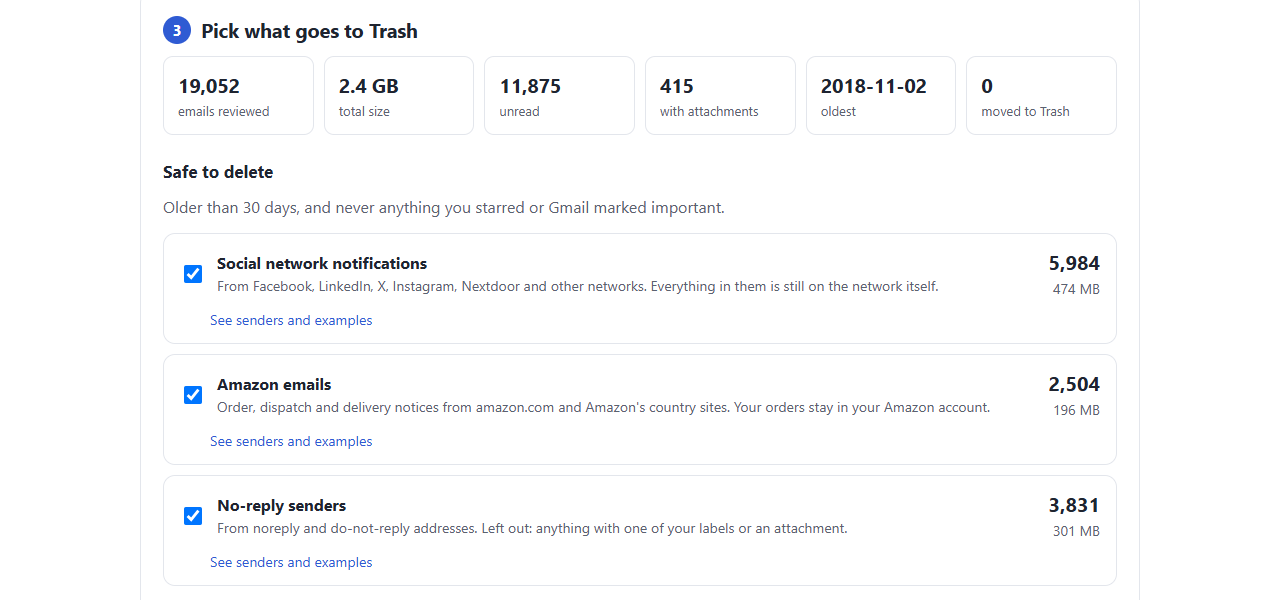Click the 11,875 unread stat card

coord(559,95)
